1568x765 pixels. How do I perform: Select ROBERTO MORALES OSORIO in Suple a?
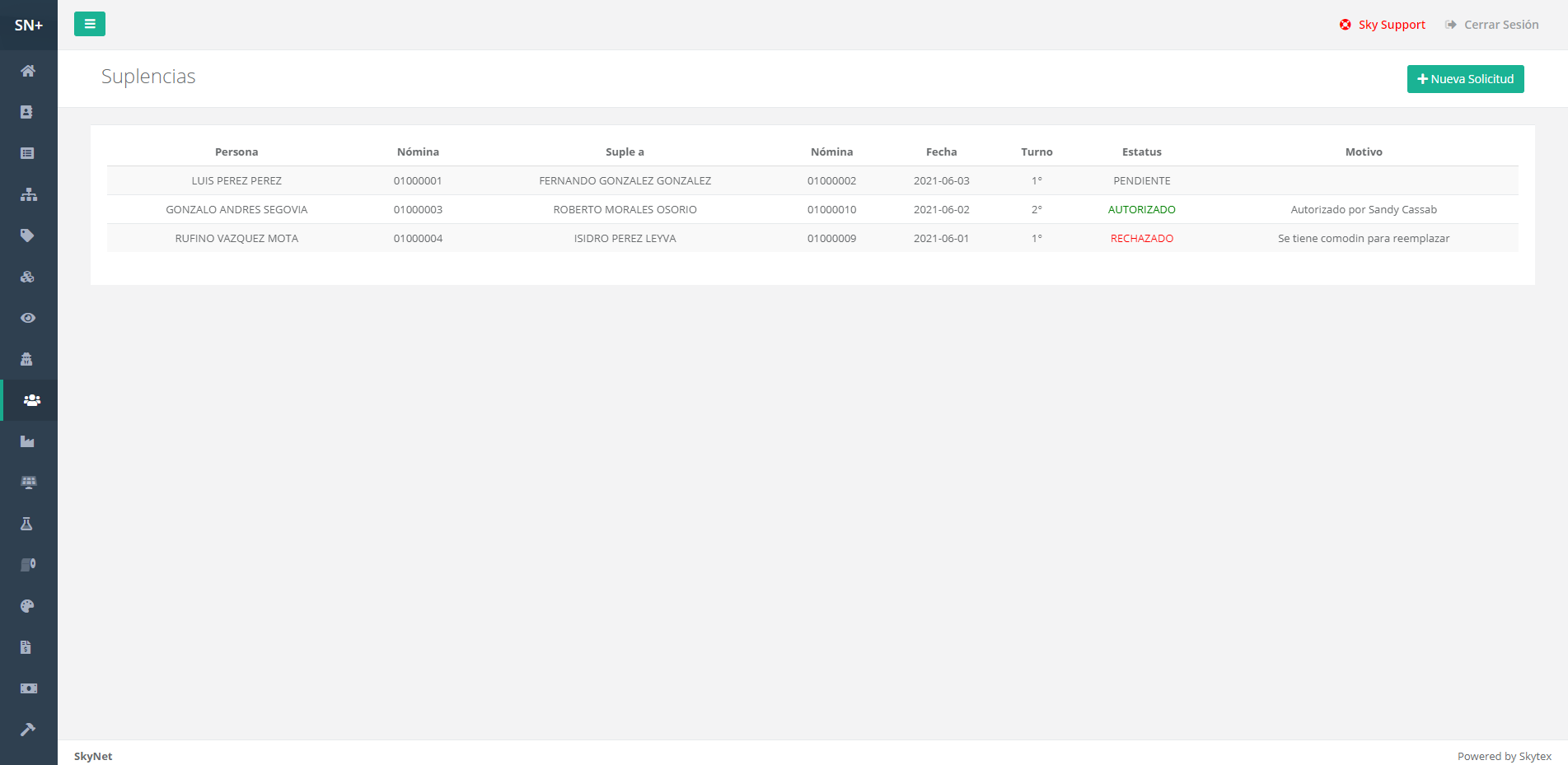pos(625,210)
